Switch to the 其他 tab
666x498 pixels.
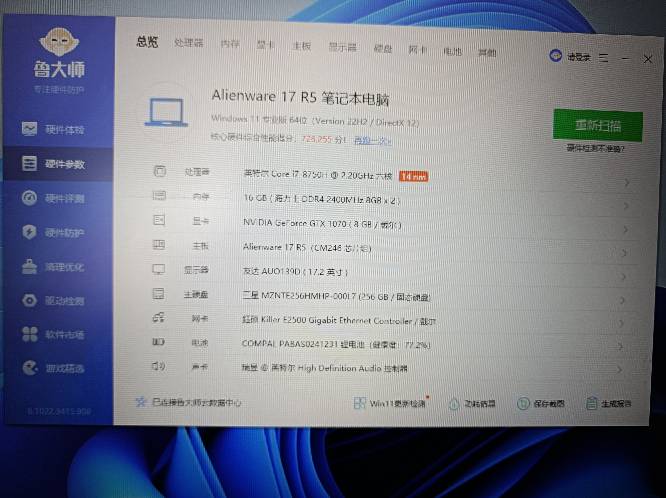pyautogui.click(x=487, y=53)
